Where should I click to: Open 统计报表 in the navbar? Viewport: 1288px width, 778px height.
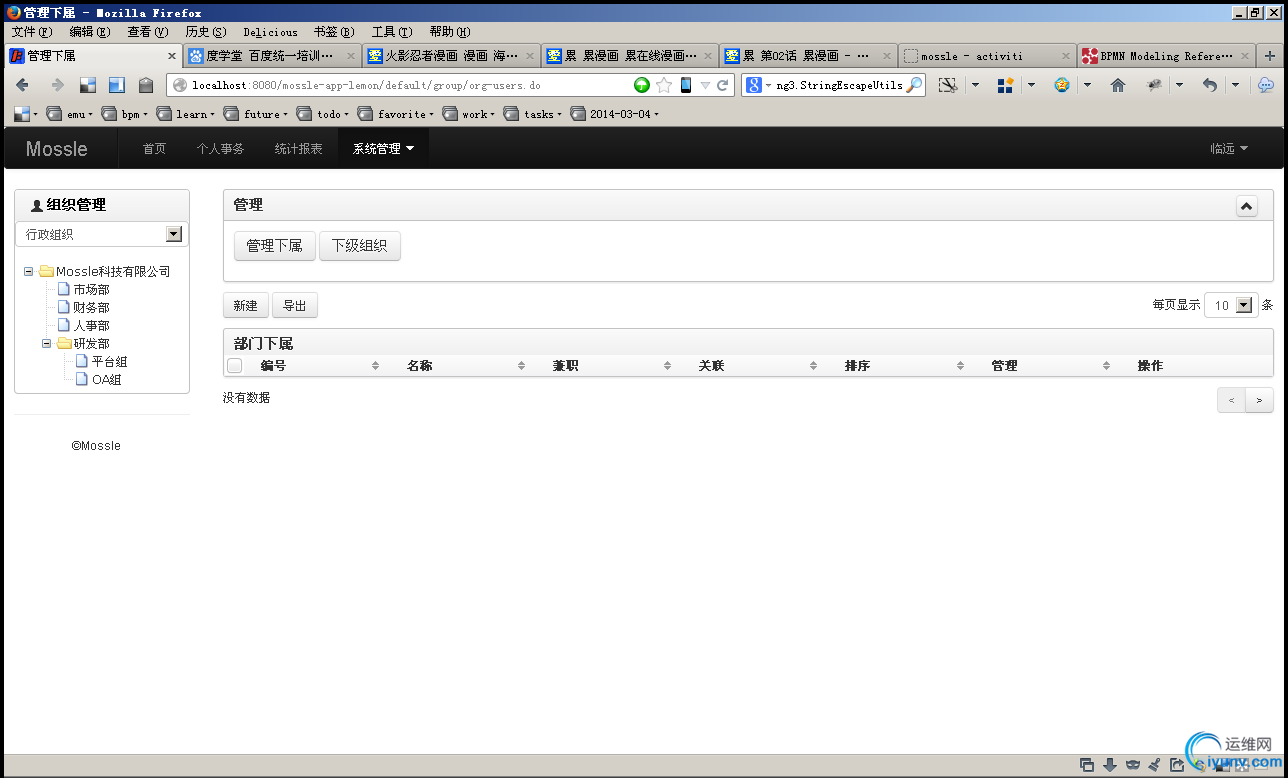pyautogui.click(x=299, y=149)
